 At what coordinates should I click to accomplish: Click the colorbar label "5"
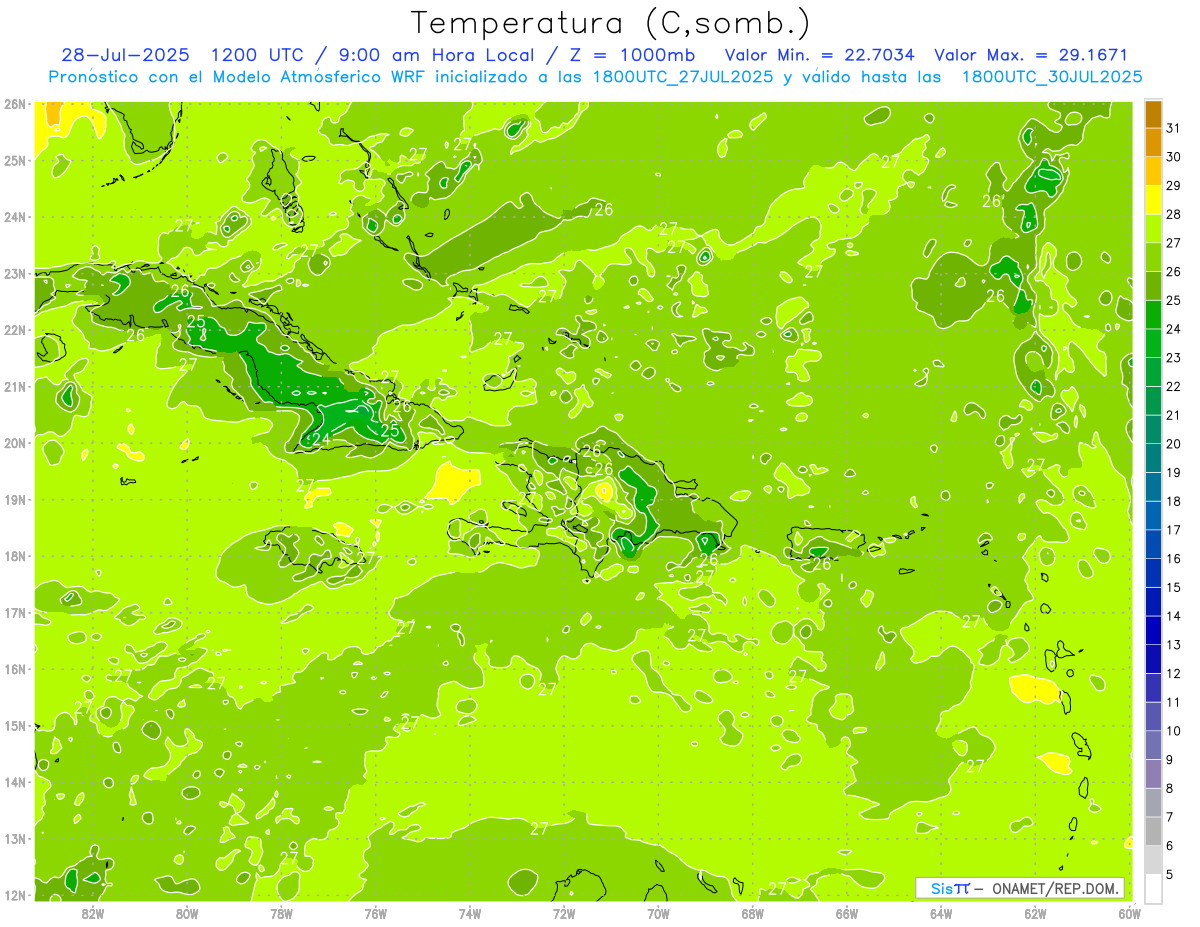[x=1170, y=874]
